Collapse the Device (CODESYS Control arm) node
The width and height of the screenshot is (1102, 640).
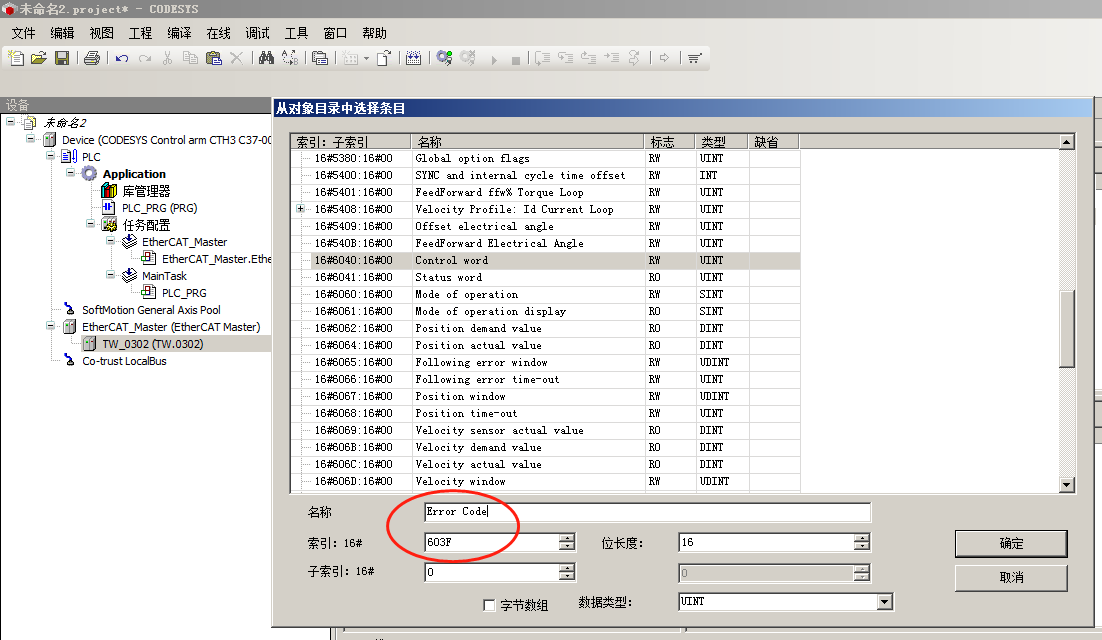[x=30, y=139]
